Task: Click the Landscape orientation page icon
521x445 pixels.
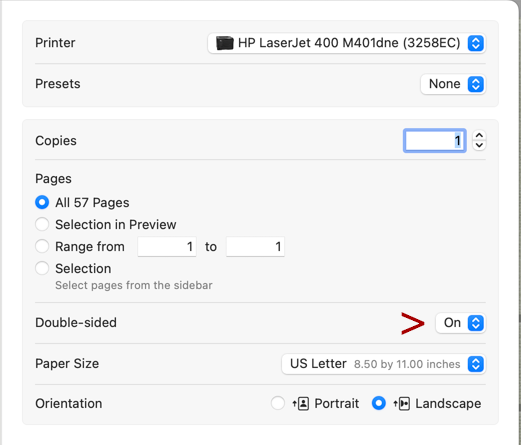Action: click(x=402, y=404)
